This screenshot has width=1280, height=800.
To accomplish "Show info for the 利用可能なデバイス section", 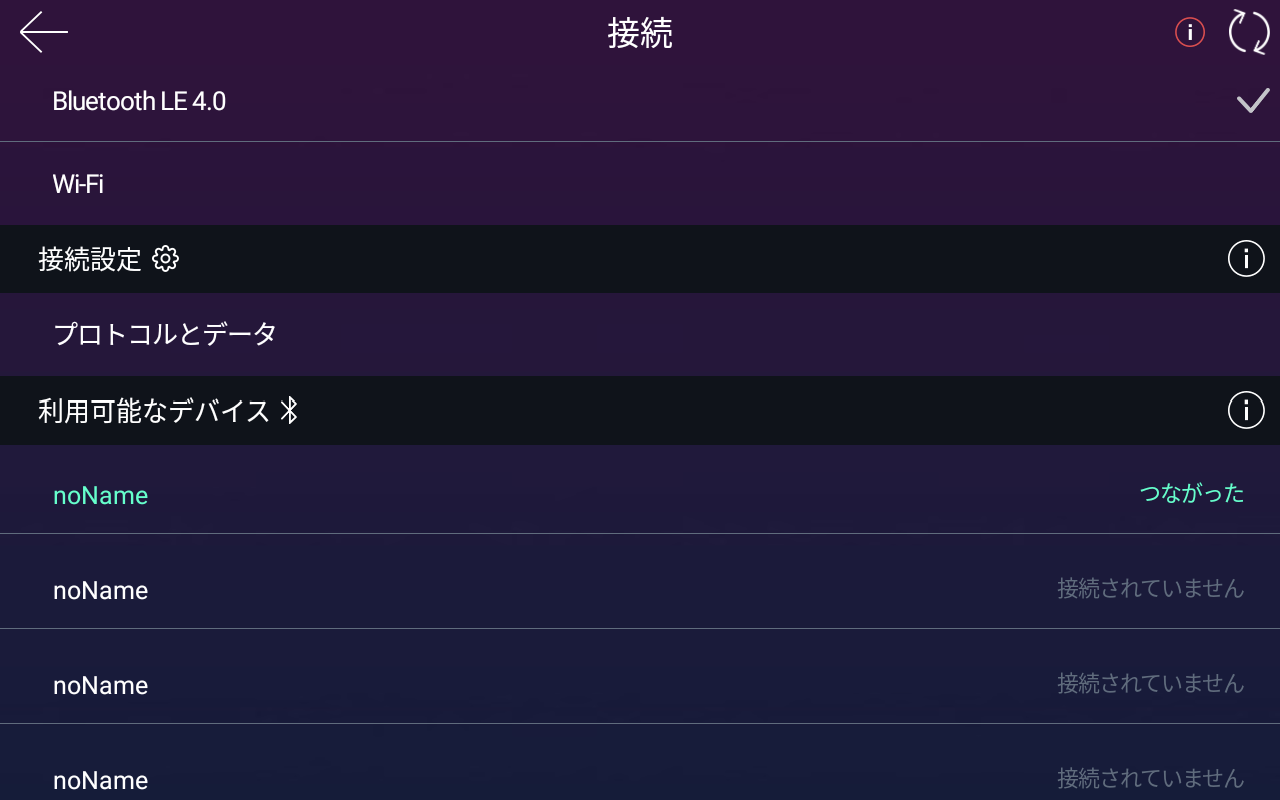I will click(x=1246, y=410).
